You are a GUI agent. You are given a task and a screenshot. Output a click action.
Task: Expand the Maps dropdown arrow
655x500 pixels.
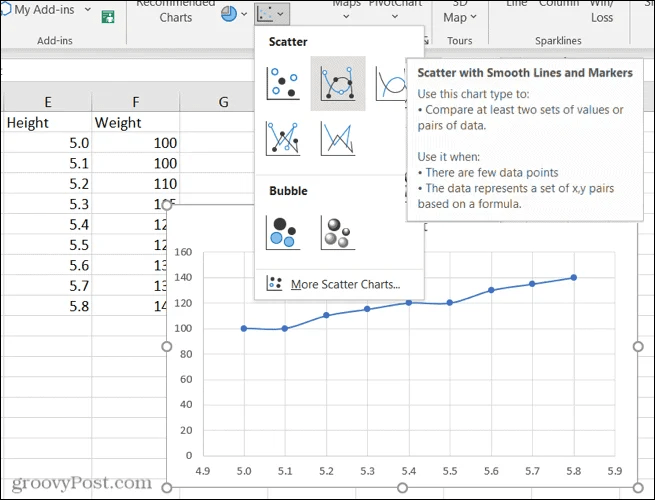(x=346, y=17)
